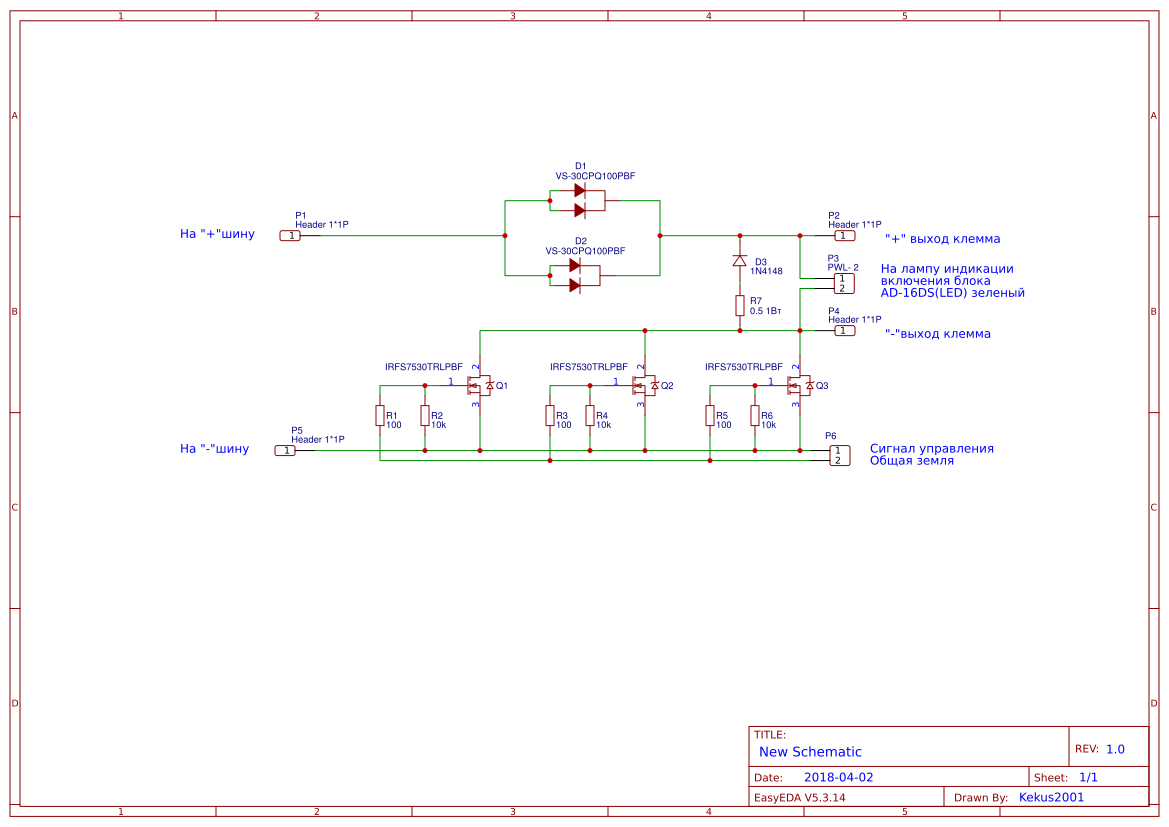Click the Drawn By Kekus2001 entry
The image size is (1169, 827).
[x=1051, y=796]
